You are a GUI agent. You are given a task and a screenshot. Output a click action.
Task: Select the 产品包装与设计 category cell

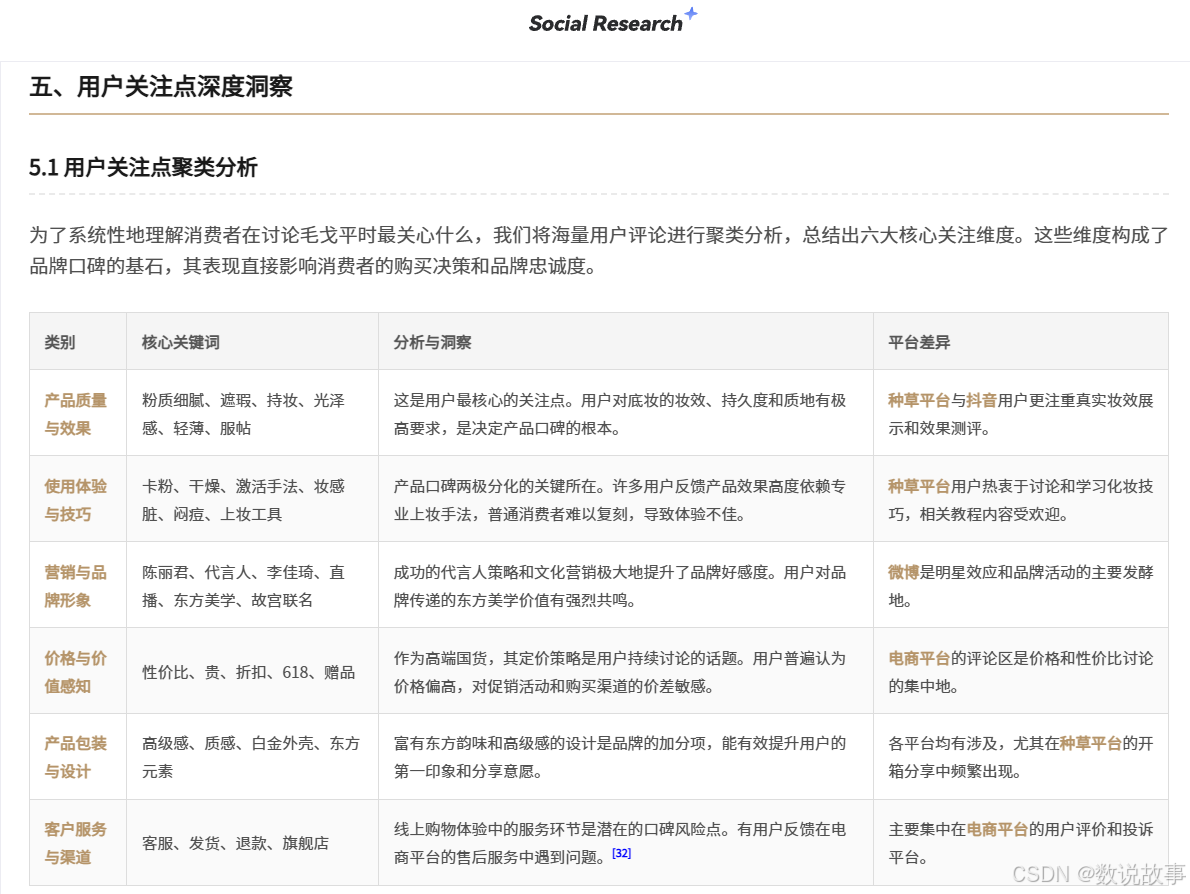coord(76,757)
